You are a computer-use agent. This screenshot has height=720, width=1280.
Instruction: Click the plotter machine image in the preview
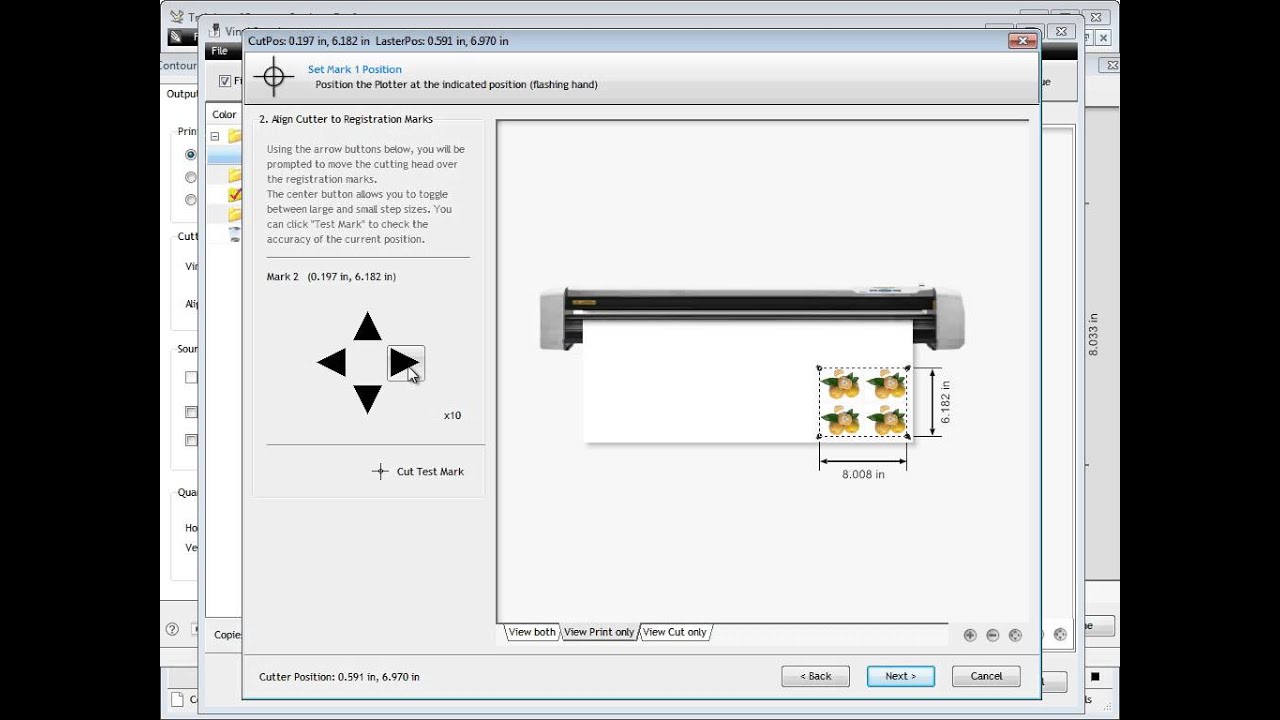click(752, 317)
